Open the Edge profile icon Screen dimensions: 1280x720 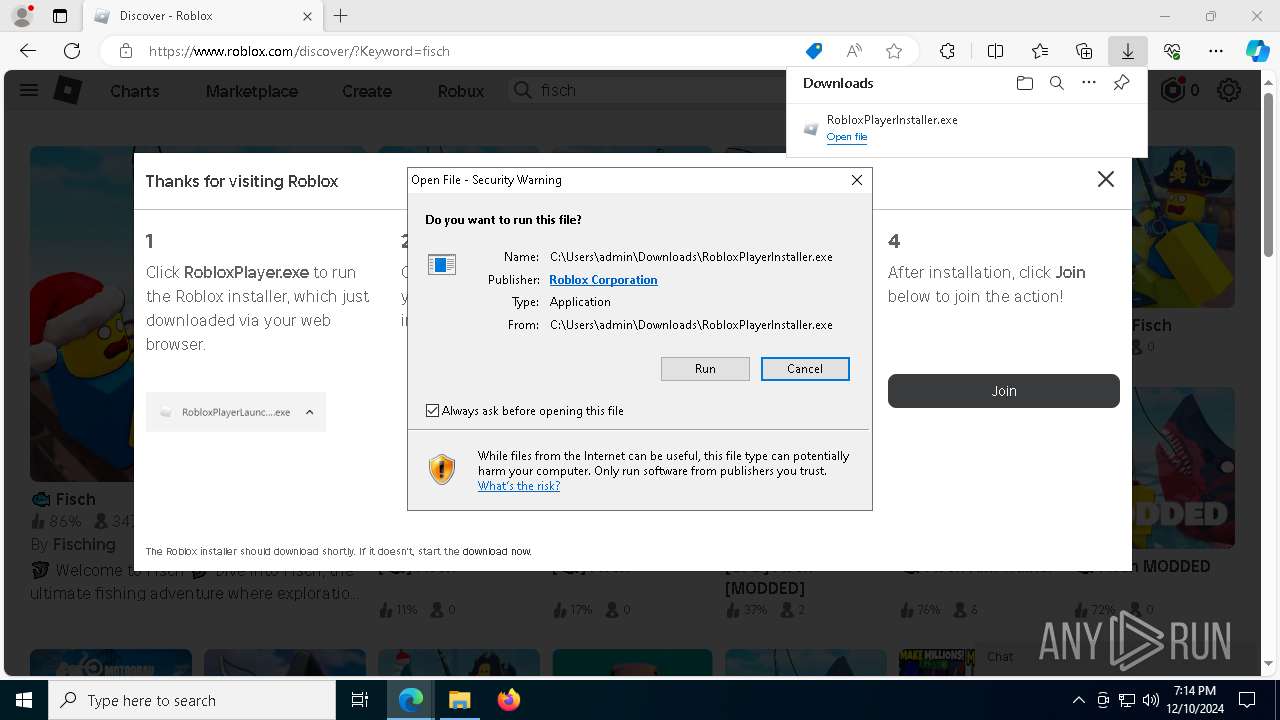click(x=22, y=16)
